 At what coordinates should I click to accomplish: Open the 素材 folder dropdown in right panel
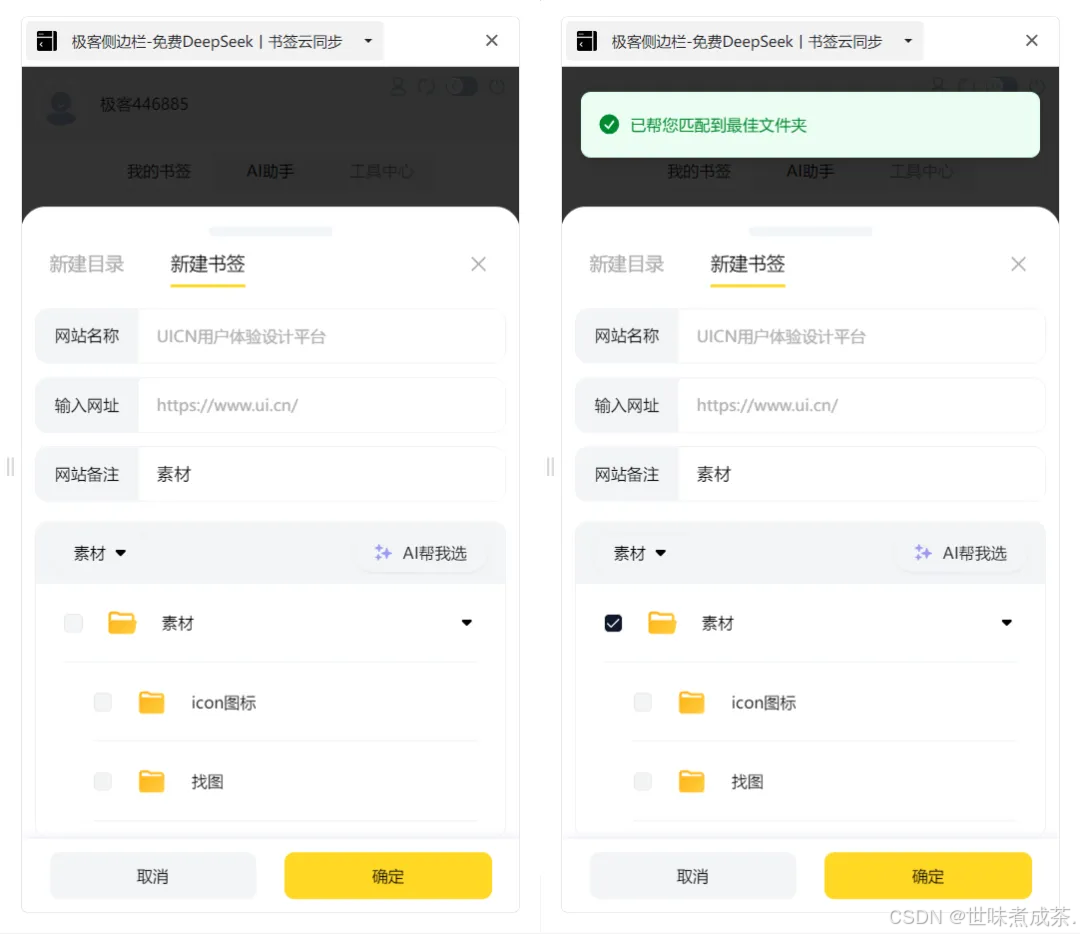[x=640, y=553]
